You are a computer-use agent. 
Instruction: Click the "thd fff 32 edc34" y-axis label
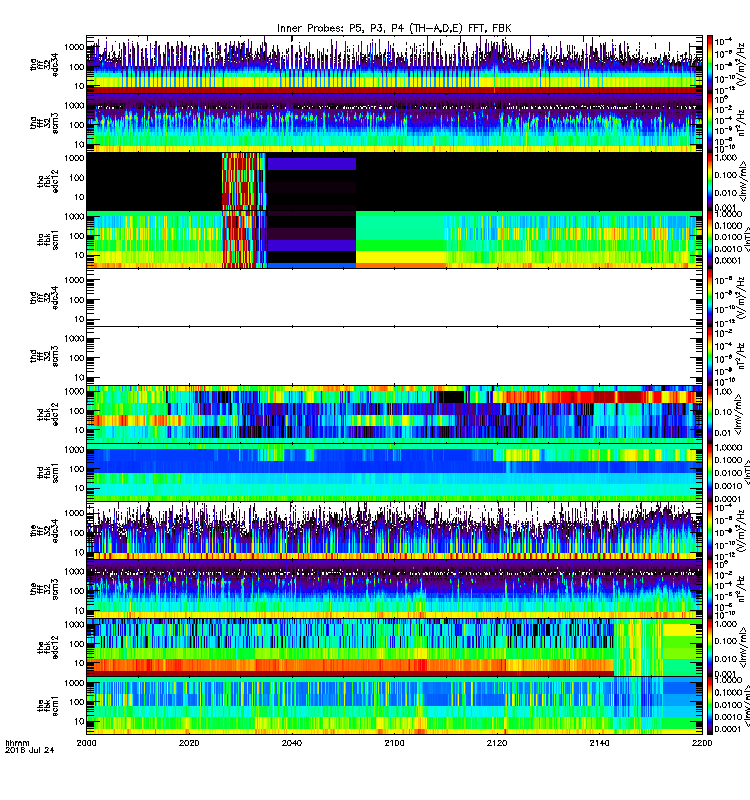pyautogui.click(x=44, y=298)
